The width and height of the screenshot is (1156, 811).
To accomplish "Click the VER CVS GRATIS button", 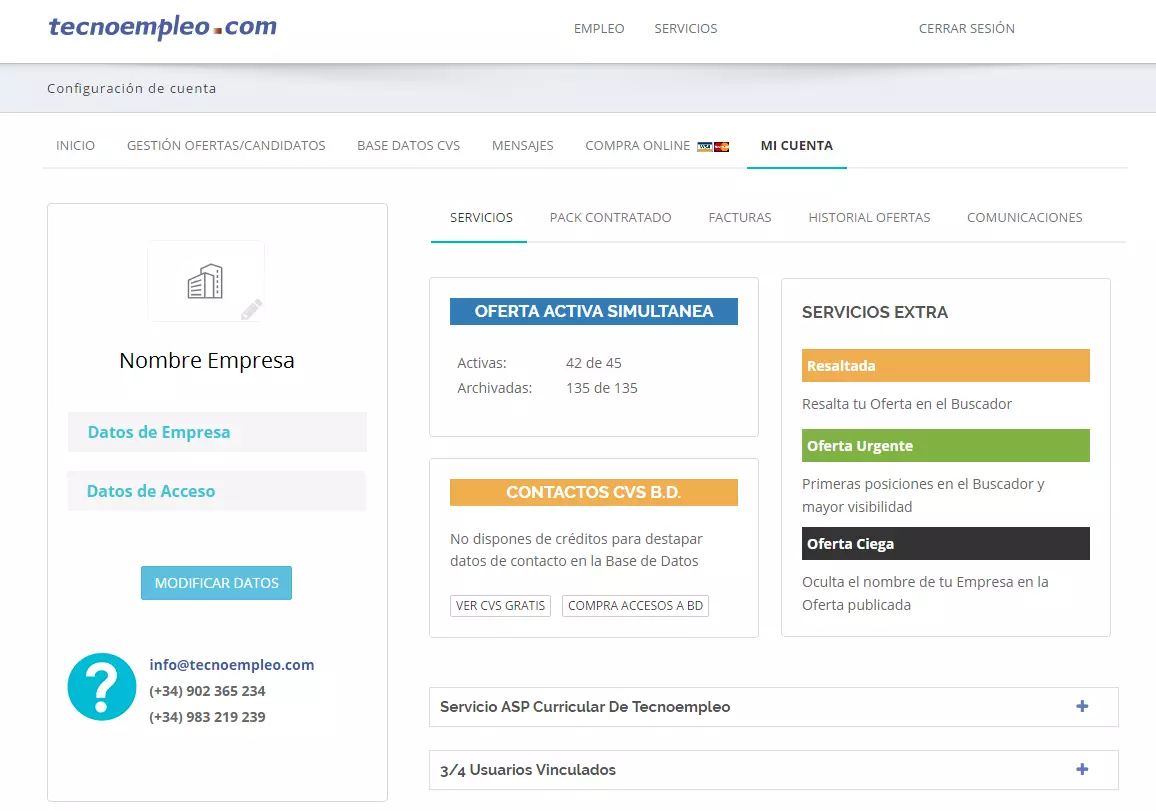I will click(x=500, y=605).
